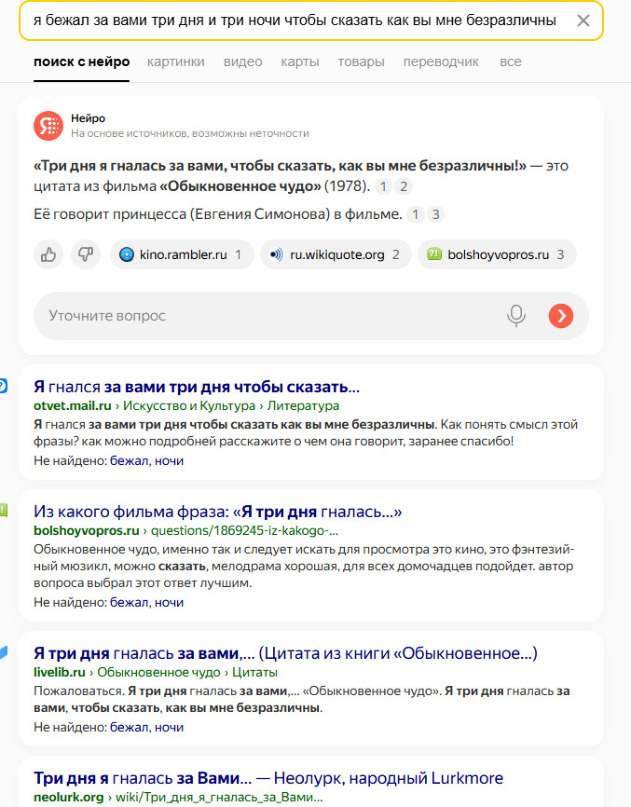Click the neolurk.org domain link

68,797
